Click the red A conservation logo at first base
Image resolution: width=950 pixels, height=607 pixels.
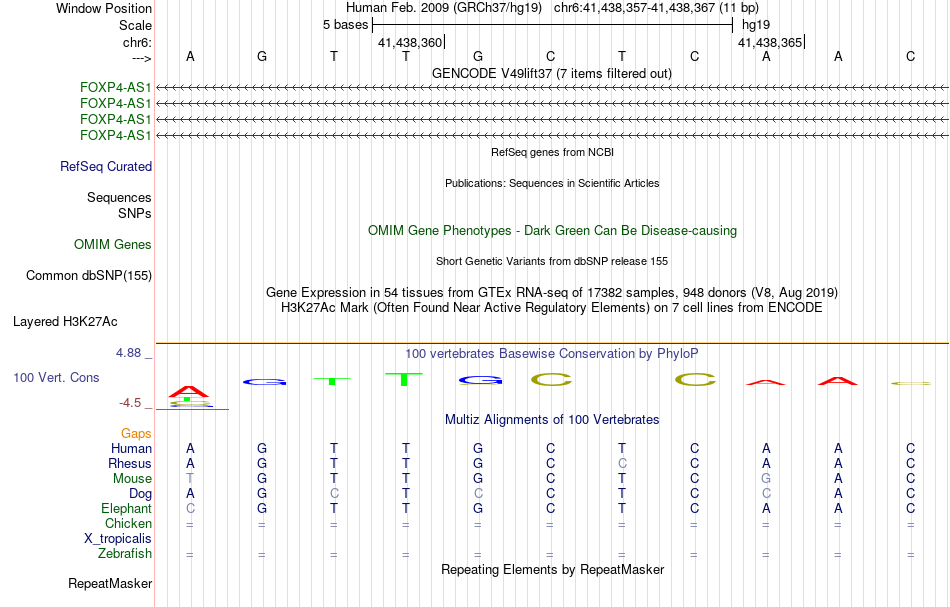[x=189, y=391]
